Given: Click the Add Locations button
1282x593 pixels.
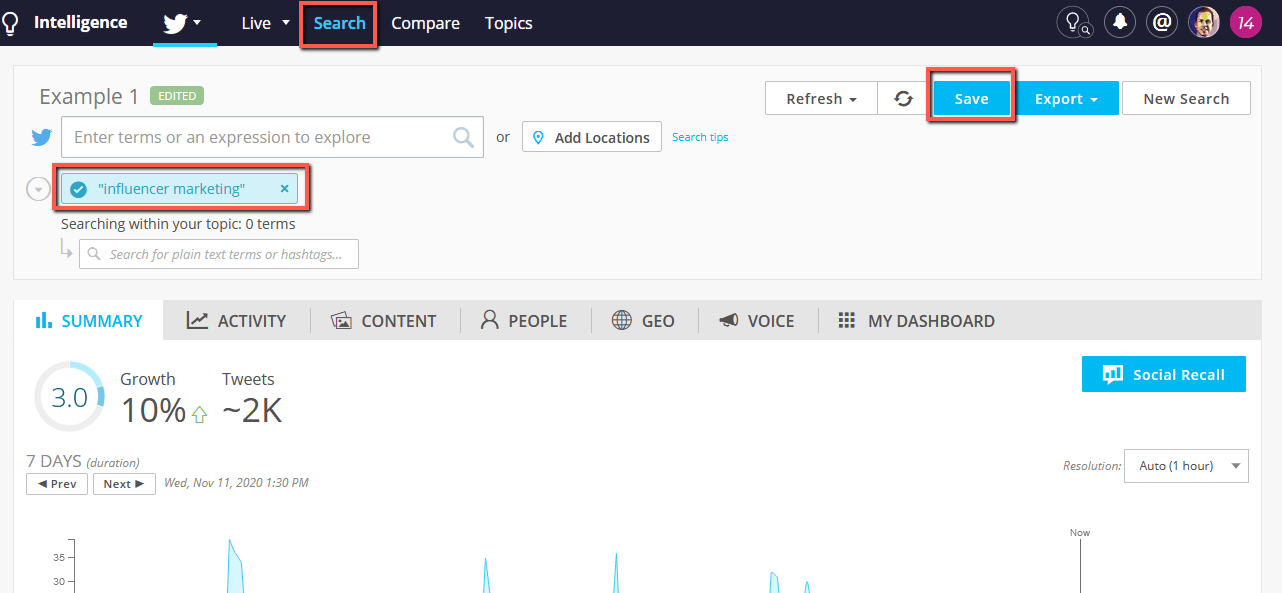Looking at the screenshot, I should [592, 137].
